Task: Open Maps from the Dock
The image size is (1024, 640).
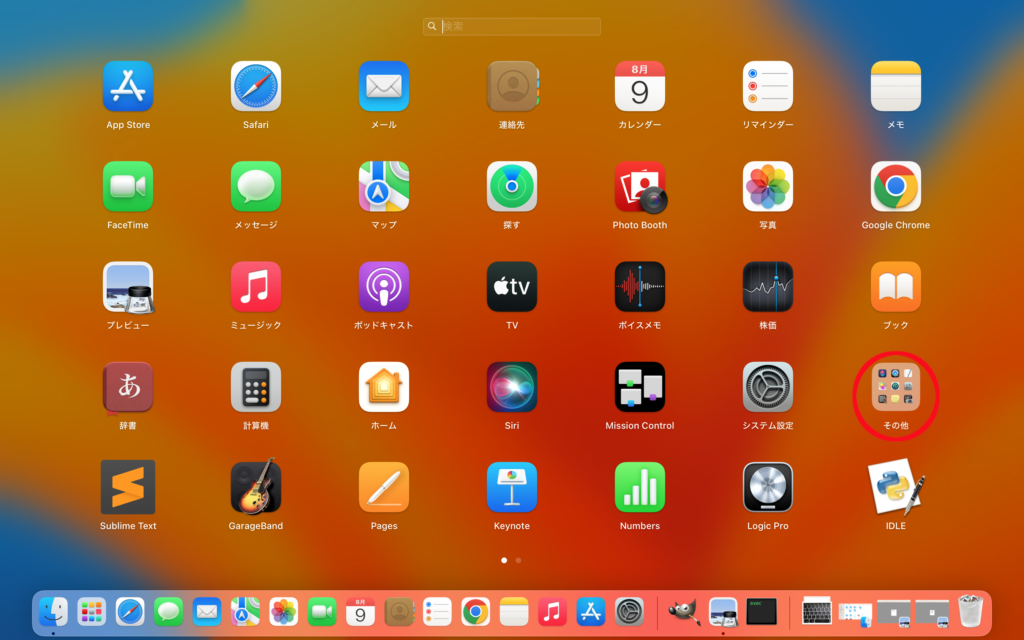Action: coord(246,612)
